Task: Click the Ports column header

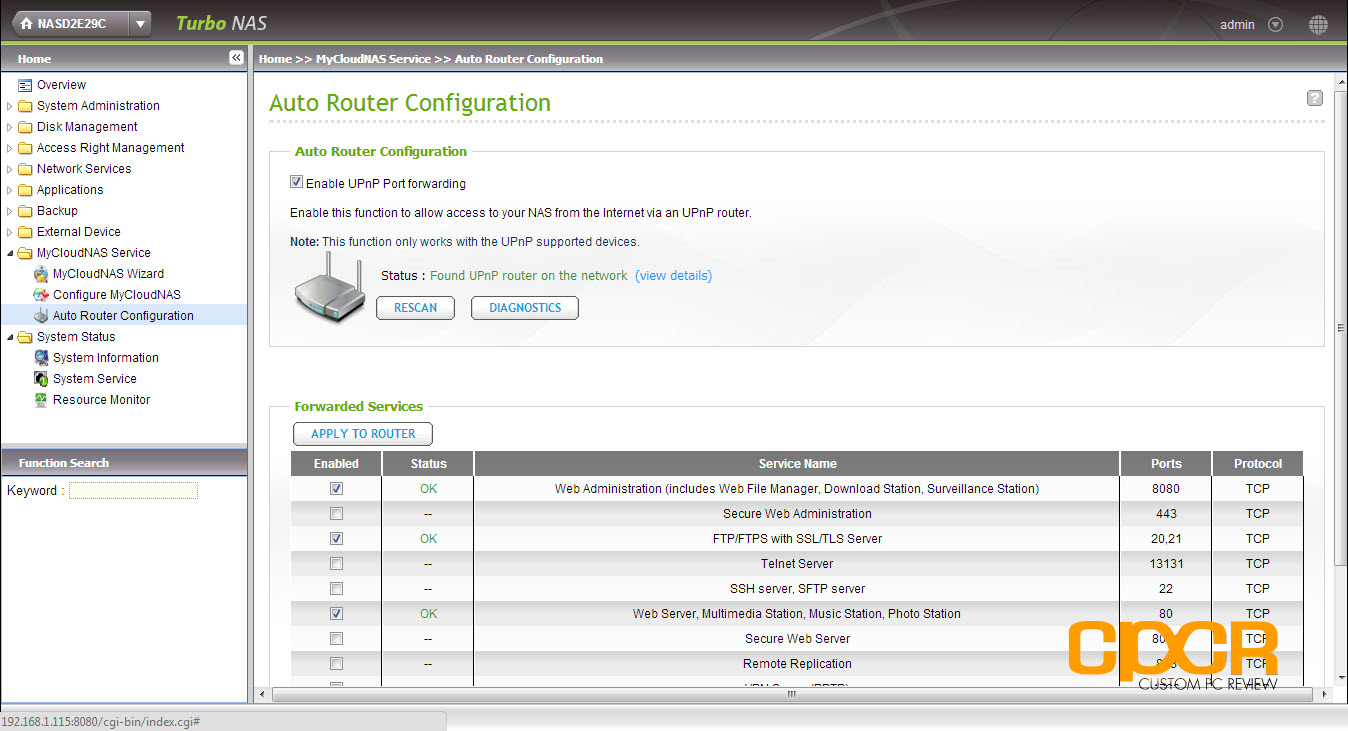Action: point(1166,464)
